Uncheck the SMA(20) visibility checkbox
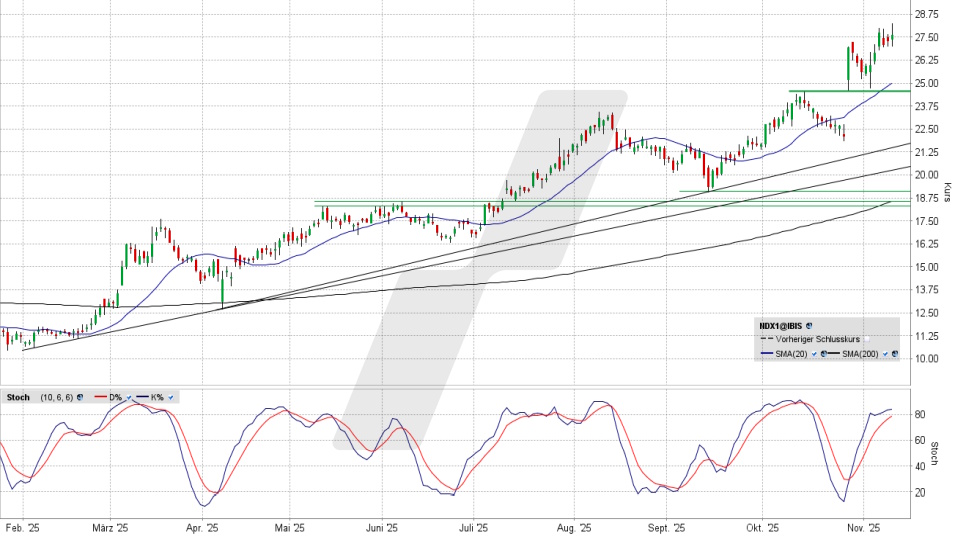The width and height of the screenshot is (960, 540). point(813,354)
